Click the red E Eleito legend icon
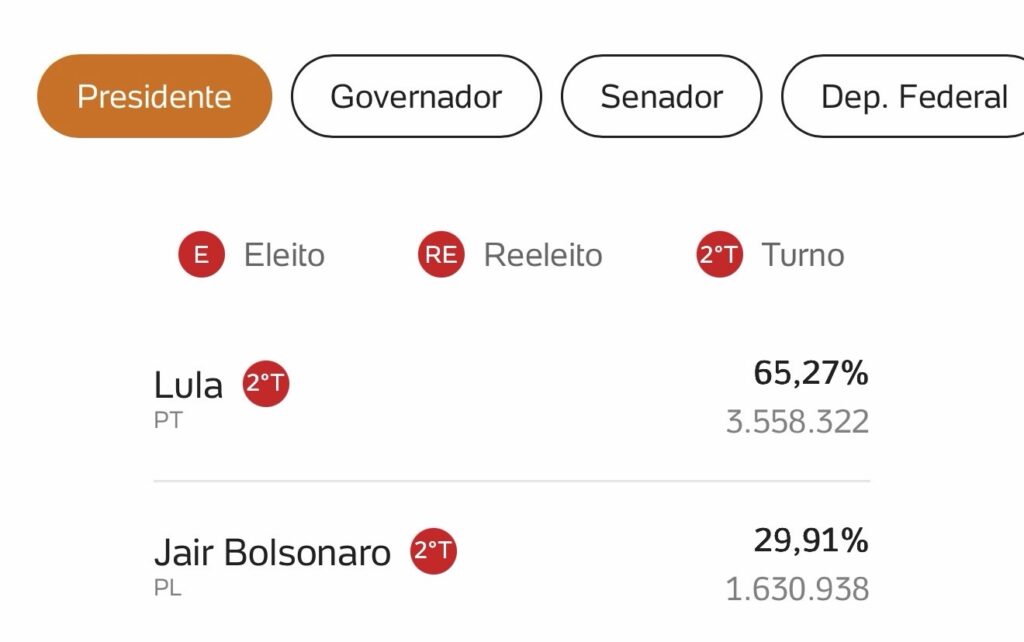The width and height of the screenshot is (1024, 642). click(x=201, y=255)
